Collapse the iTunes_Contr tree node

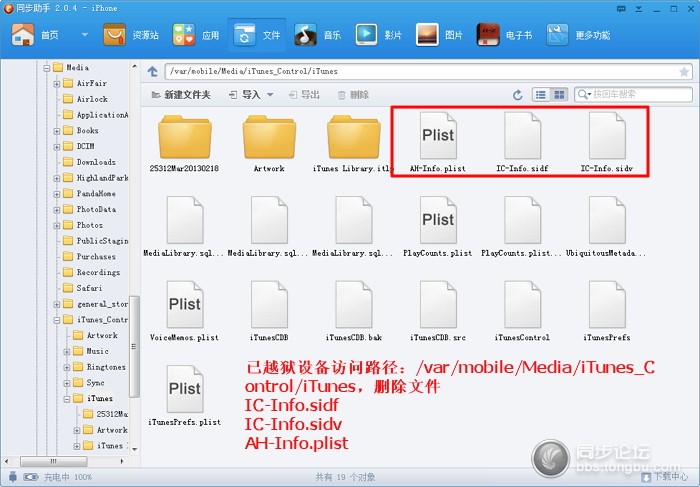tap(57, 320)
